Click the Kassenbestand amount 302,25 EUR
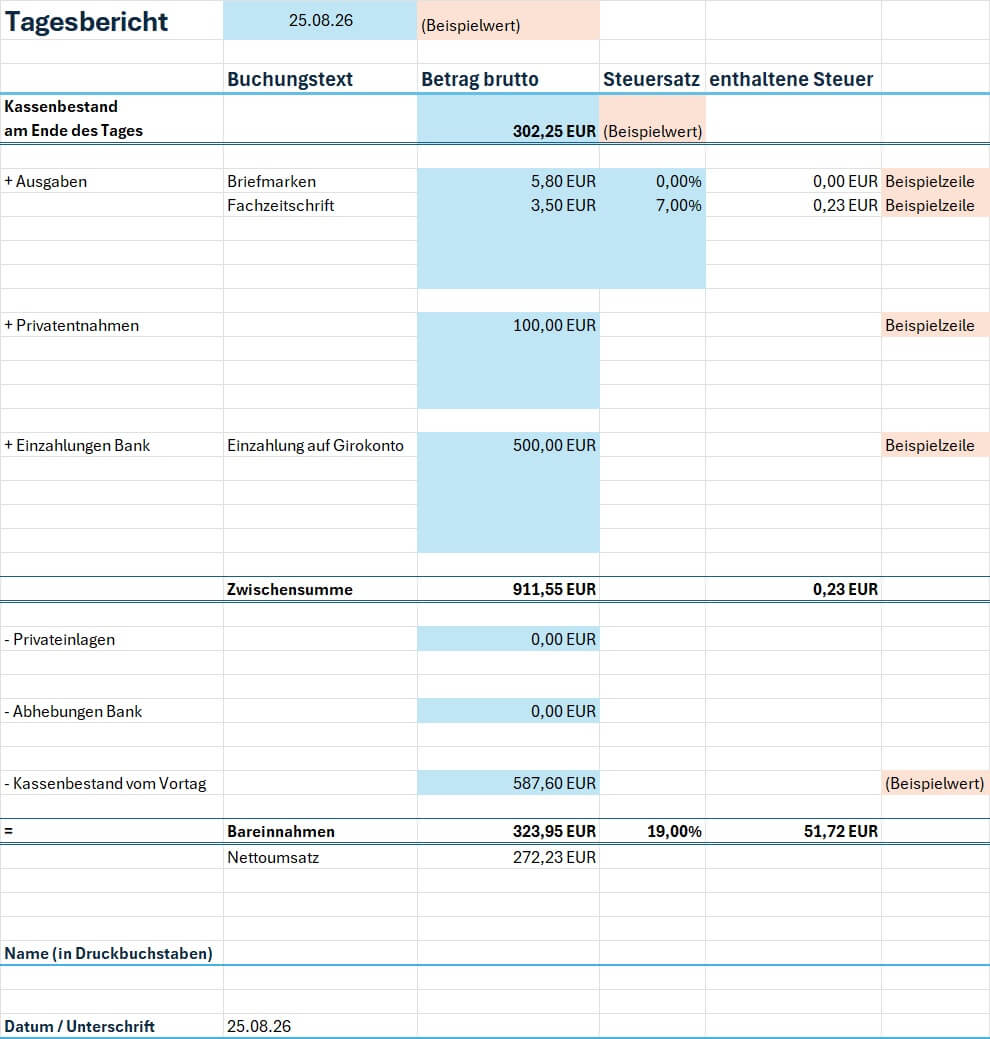Viewport: 990px width, 1039px height. click(x=508, y=119)
